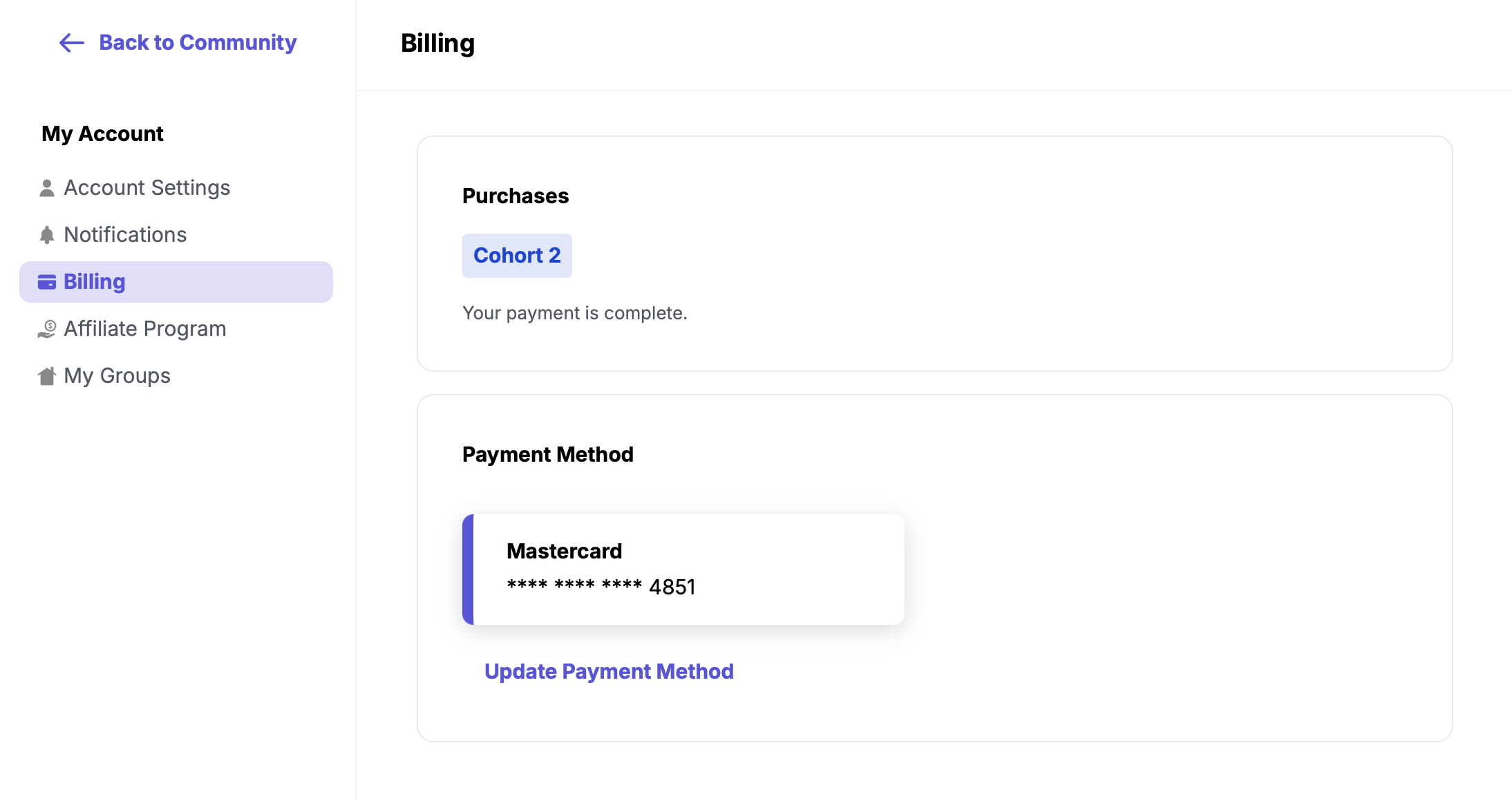Screen dimensions: 1512x799
Task: Click Update Payment Method link
Action: (609, 672)
